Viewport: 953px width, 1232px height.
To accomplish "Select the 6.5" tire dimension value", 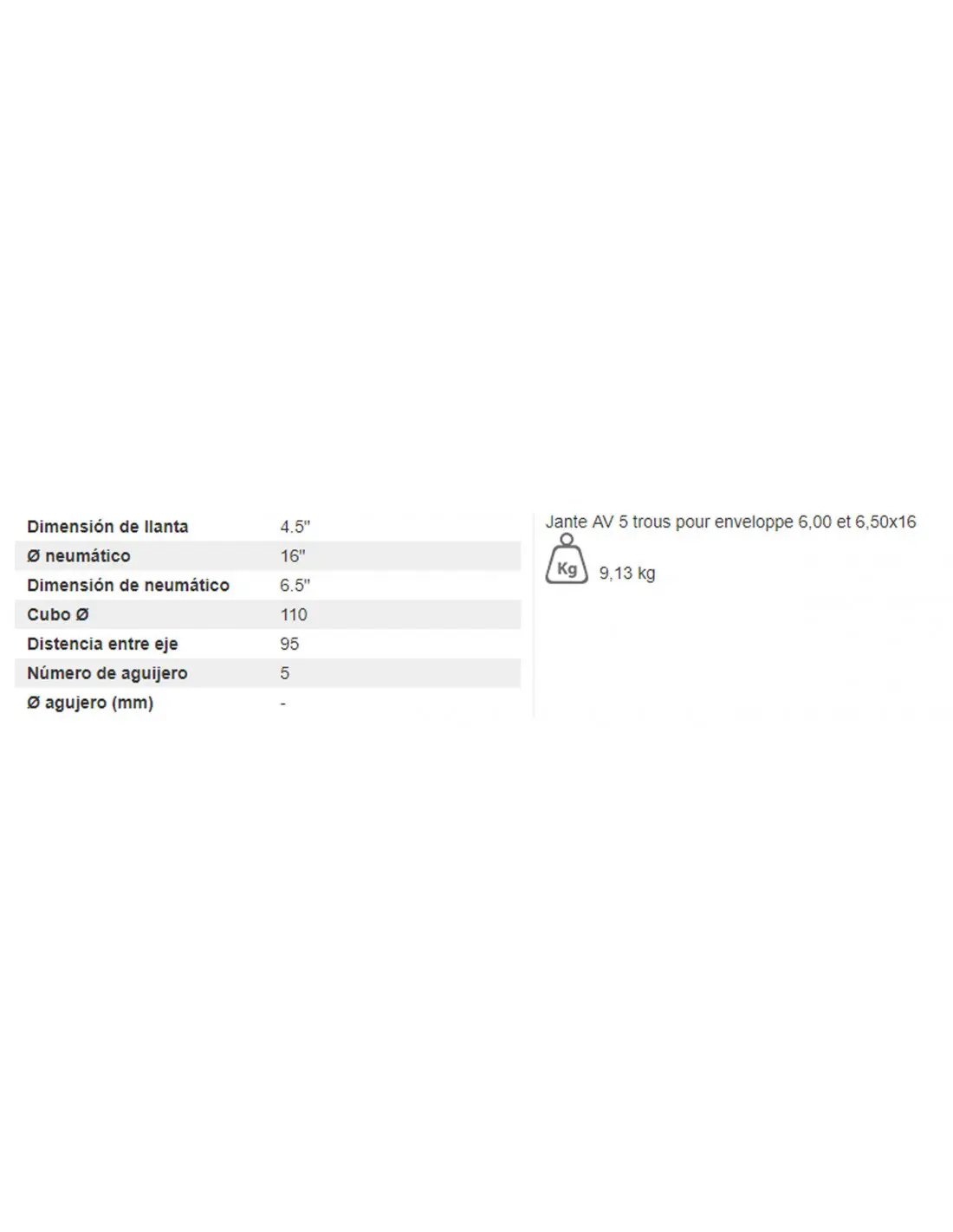I will (x=295, y=586).
